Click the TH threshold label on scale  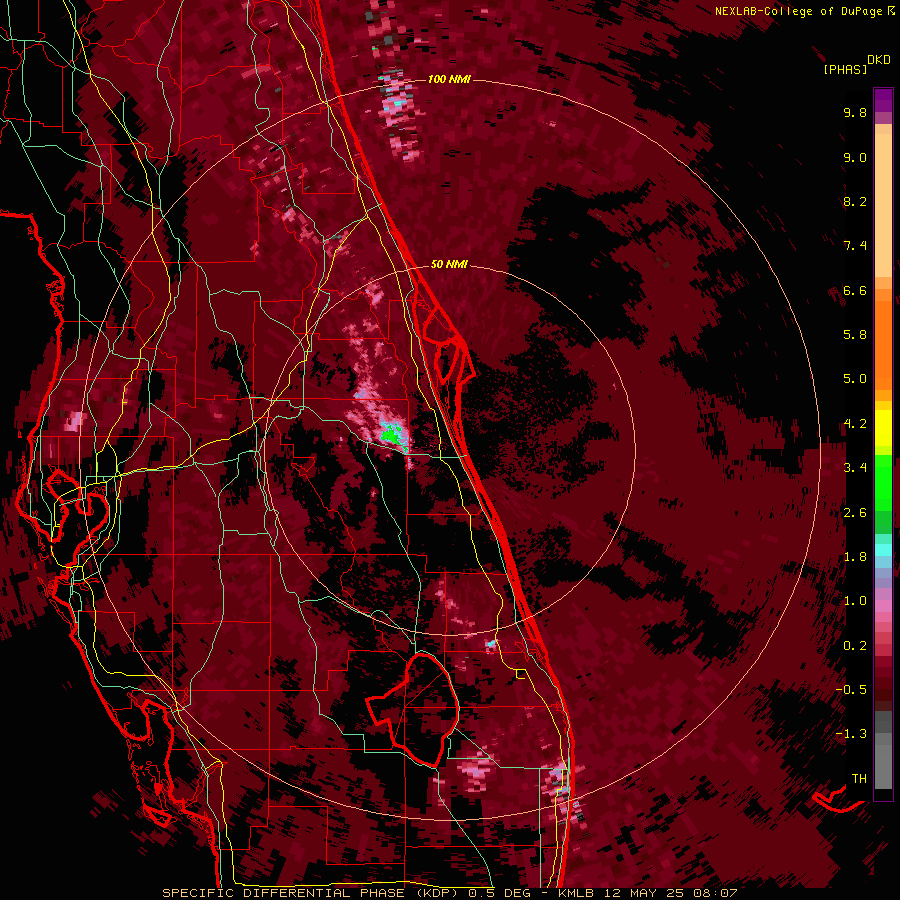[859, 779]
